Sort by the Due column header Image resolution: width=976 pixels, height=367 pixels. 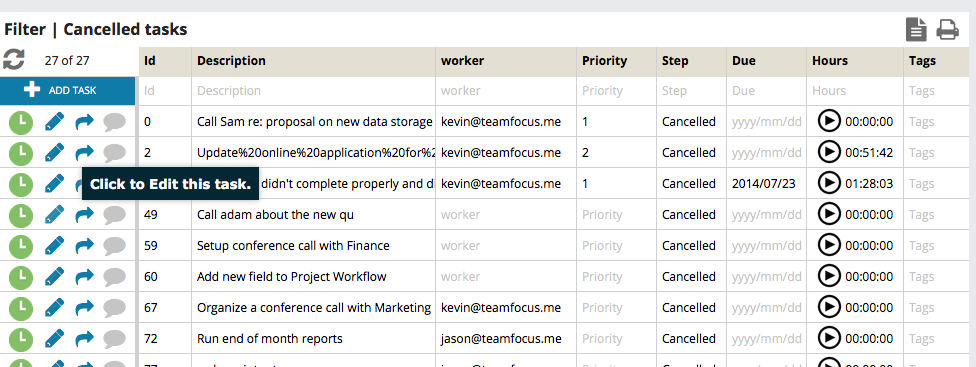(744, 61)
